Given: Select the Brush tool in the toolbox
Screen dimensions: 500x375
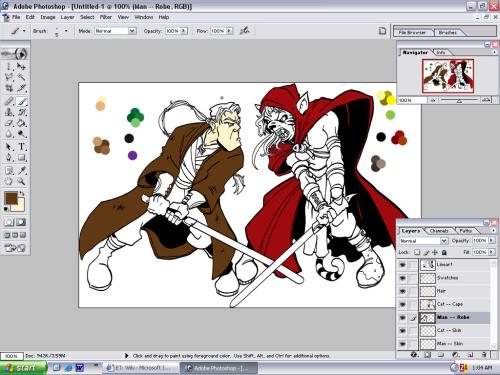Looking at the screenshot, I should point(21,101).
